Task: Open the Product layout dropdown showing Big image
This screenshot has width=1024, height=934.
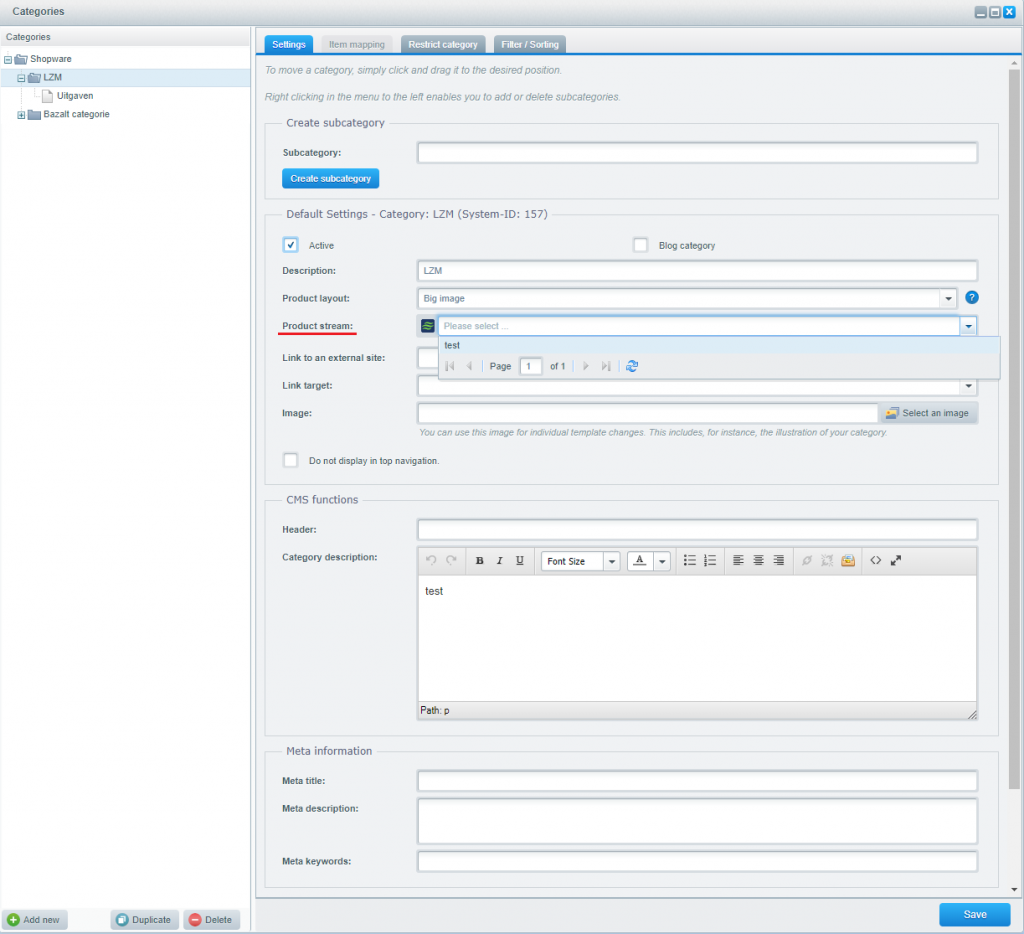Action: click(947, 298)
